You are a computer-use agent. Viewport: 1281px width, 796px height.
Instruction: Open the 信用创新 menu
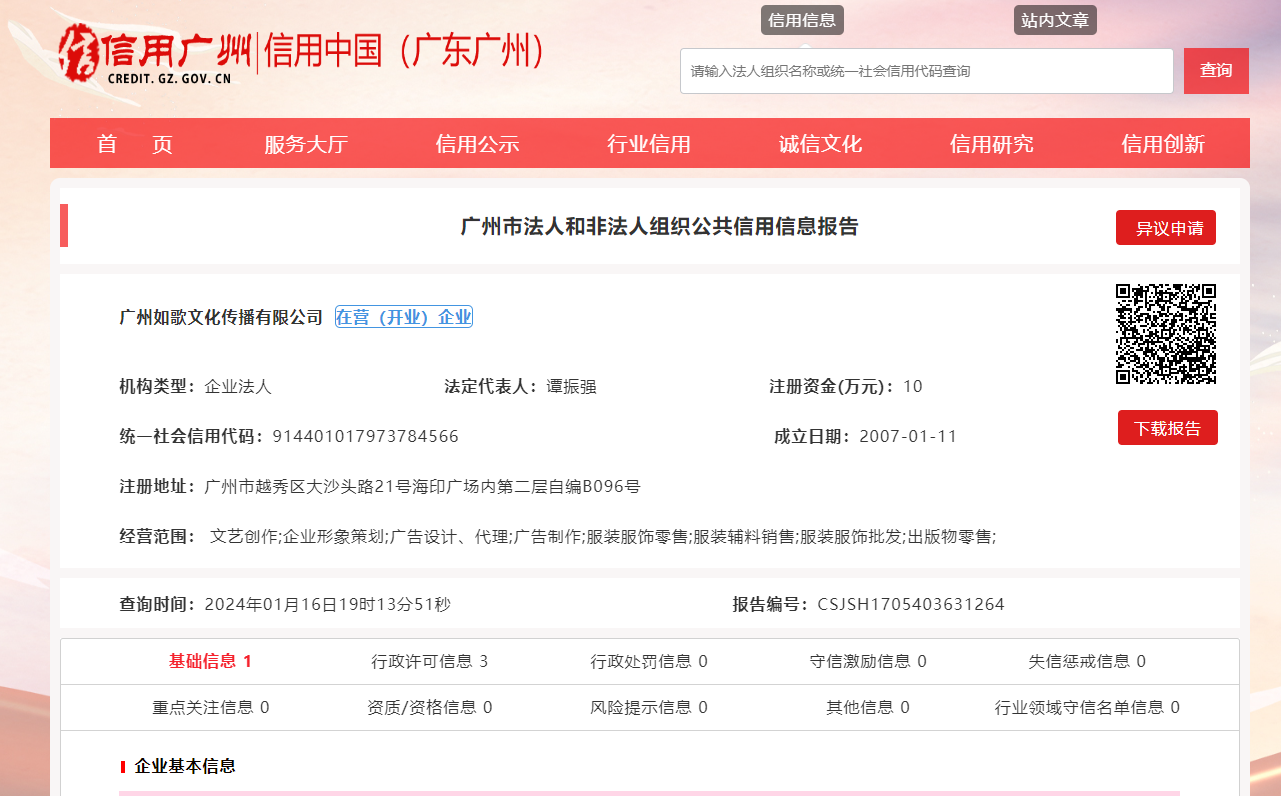pyautogui.click(x=1163, y=144)
